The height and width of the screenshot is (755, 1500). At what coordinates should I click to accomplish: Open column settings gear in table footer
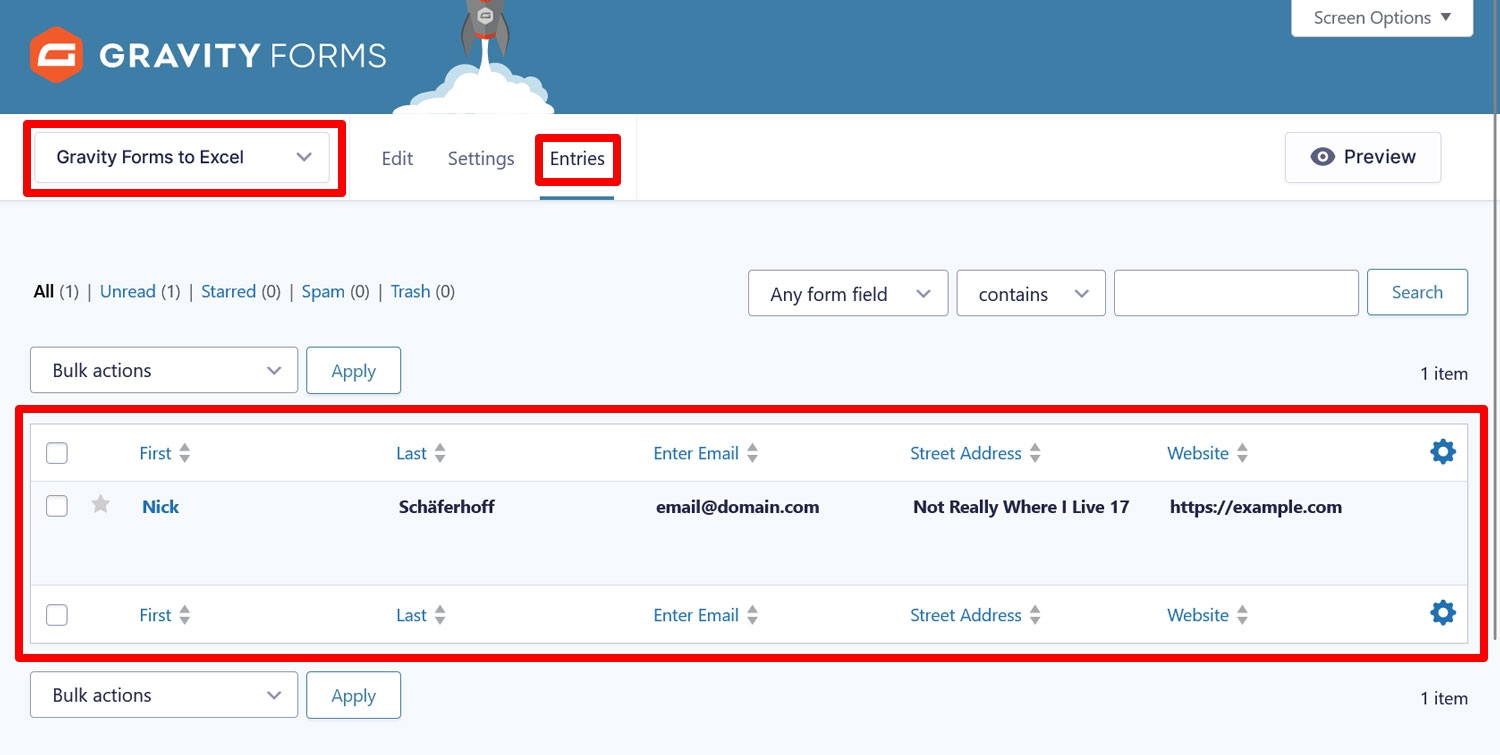[x=1442, y=613]
